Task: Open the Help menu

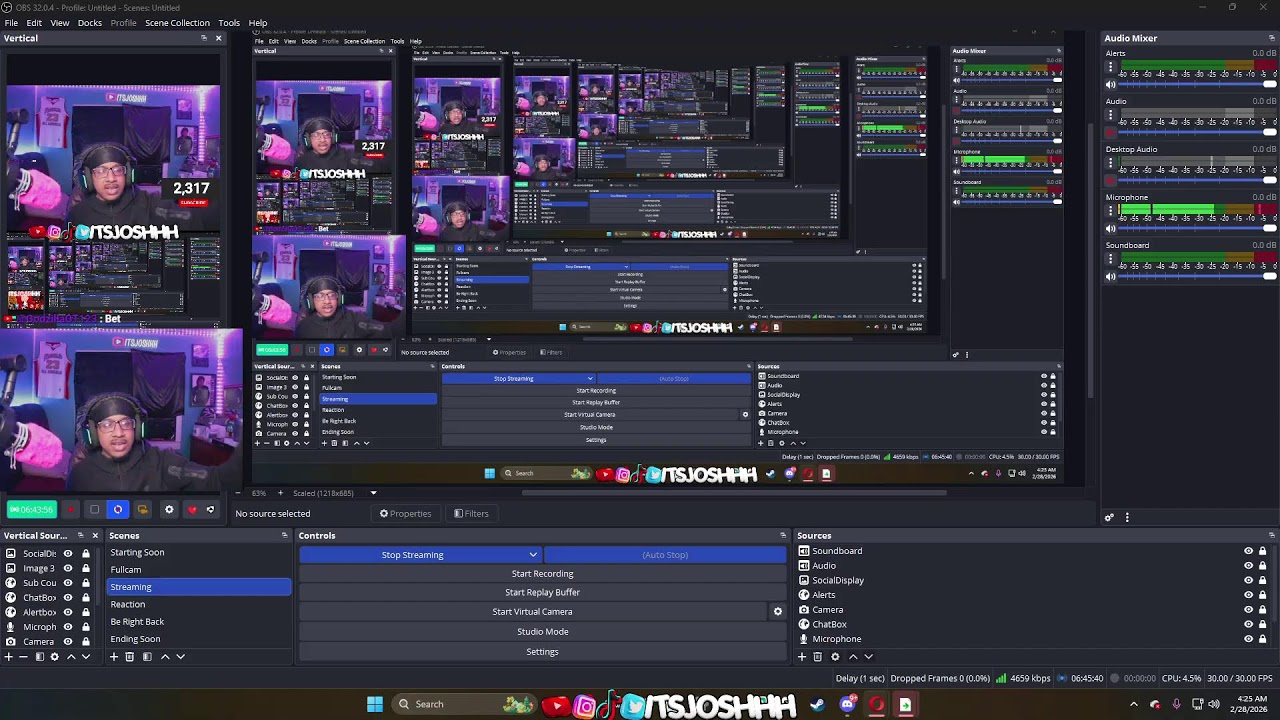Action: click(258, 23)
